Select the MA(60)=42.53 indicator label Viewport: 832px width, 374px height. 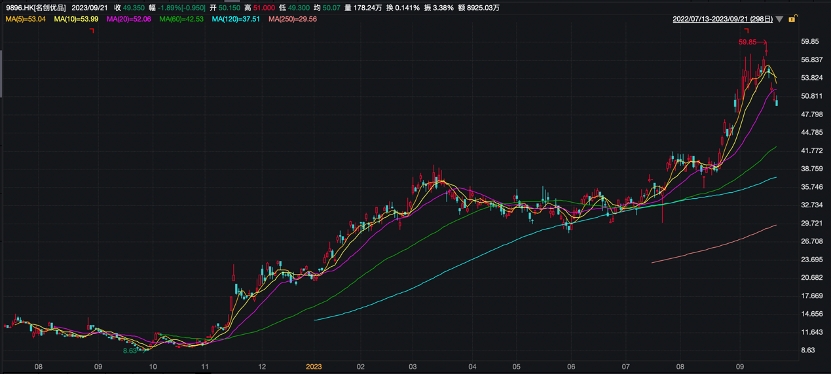click(180, 19)
